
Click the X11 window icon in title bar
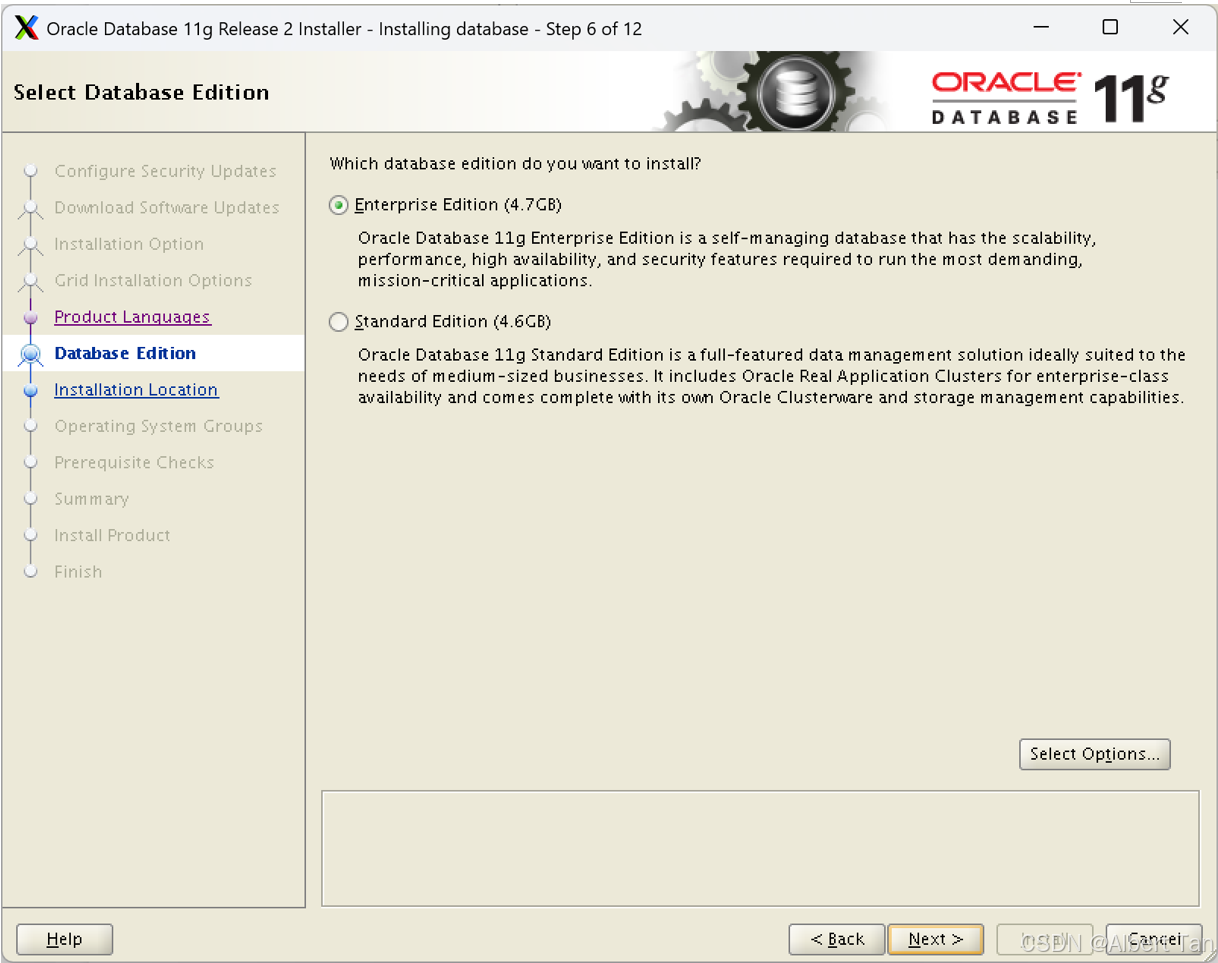pos(27,28)
